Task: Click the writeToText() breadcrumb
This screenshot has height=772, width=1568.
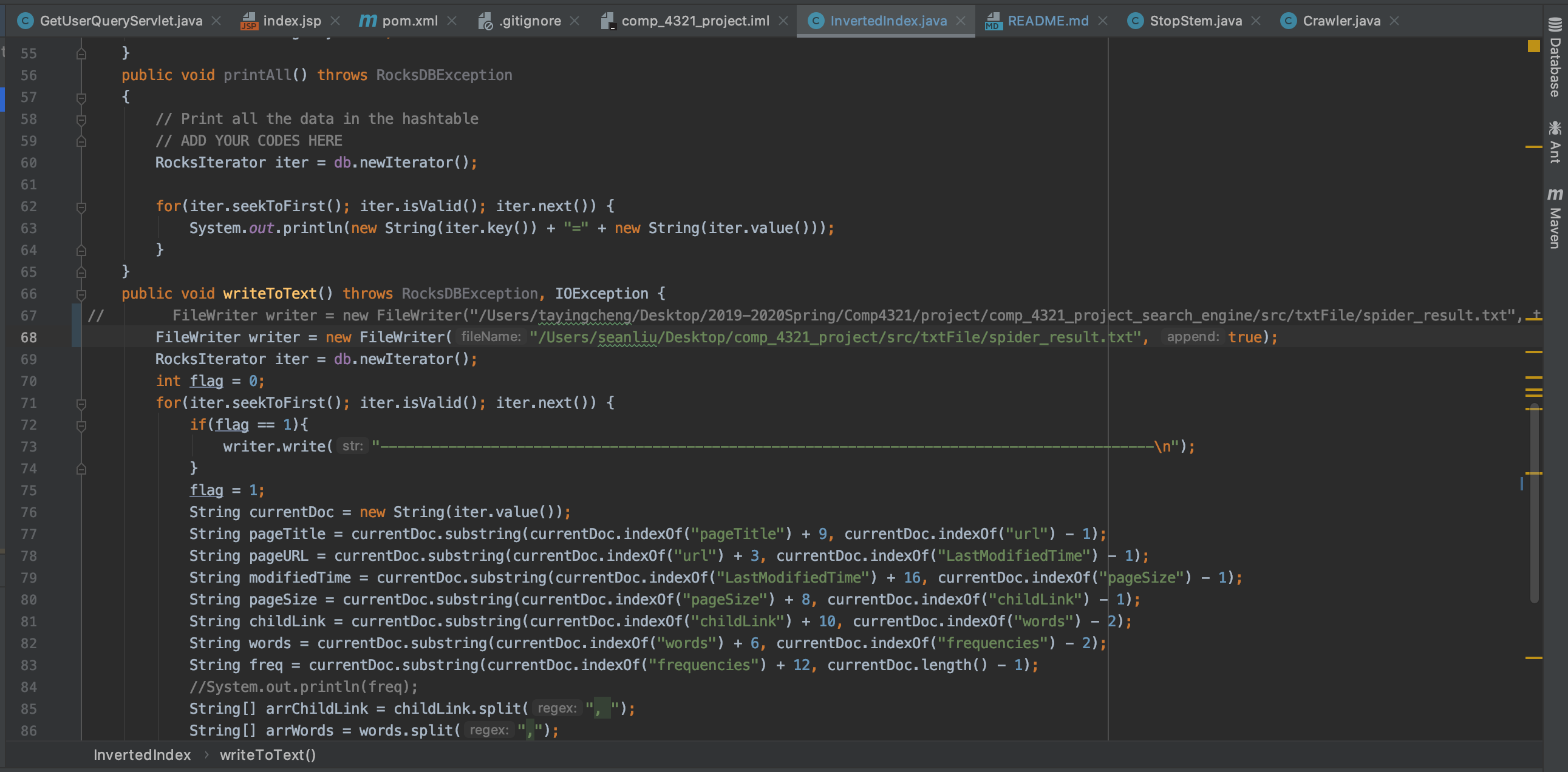Action: [268, 755]
